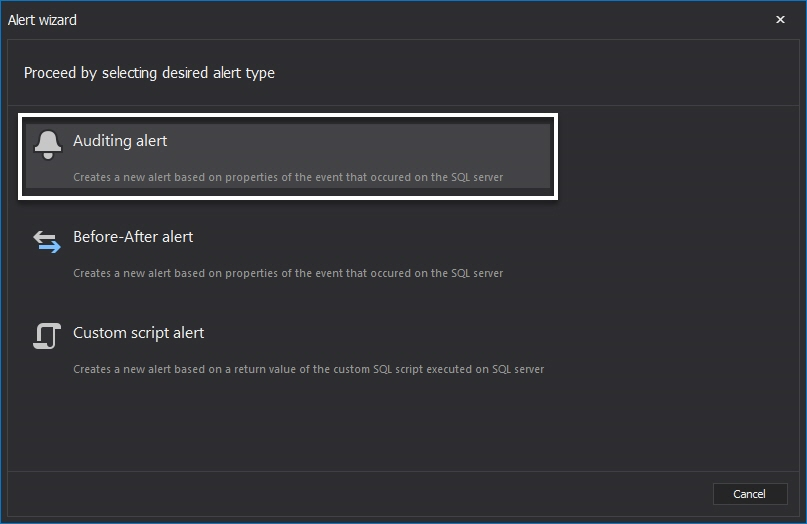
Task: Click the Before-After double arrows icon
Action: [x=47, y=241]
